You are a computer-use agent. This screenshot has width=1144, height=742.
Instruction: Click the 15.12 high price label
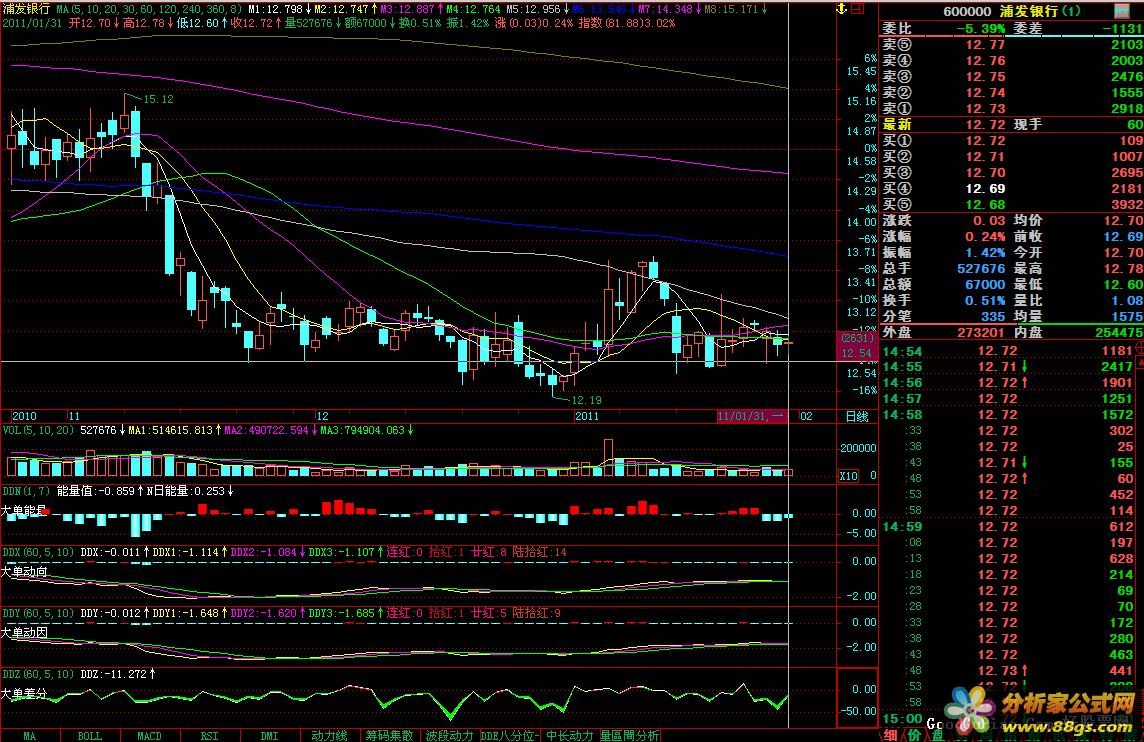click(x=158, y=99)
